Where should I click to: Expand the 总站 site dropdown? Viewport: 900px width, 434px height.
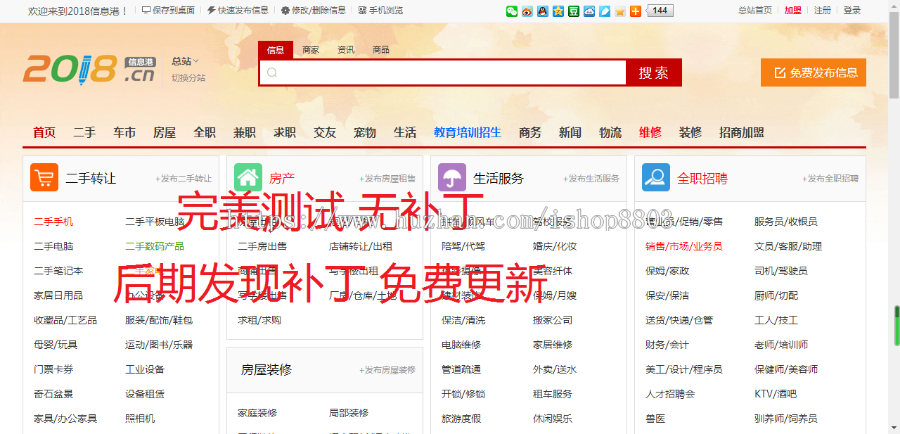[185, 61]
